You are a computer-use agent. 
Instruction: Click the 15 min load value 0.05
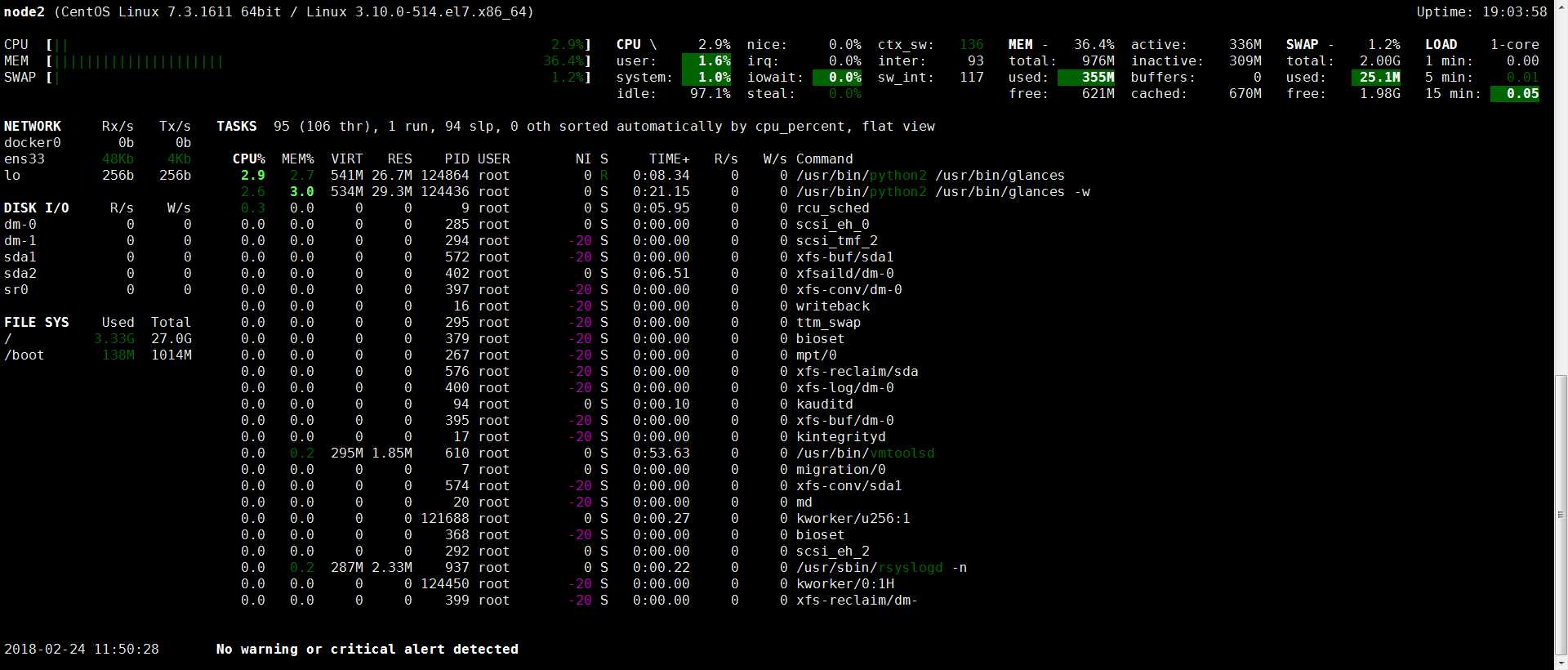[x=1515, y=94]
